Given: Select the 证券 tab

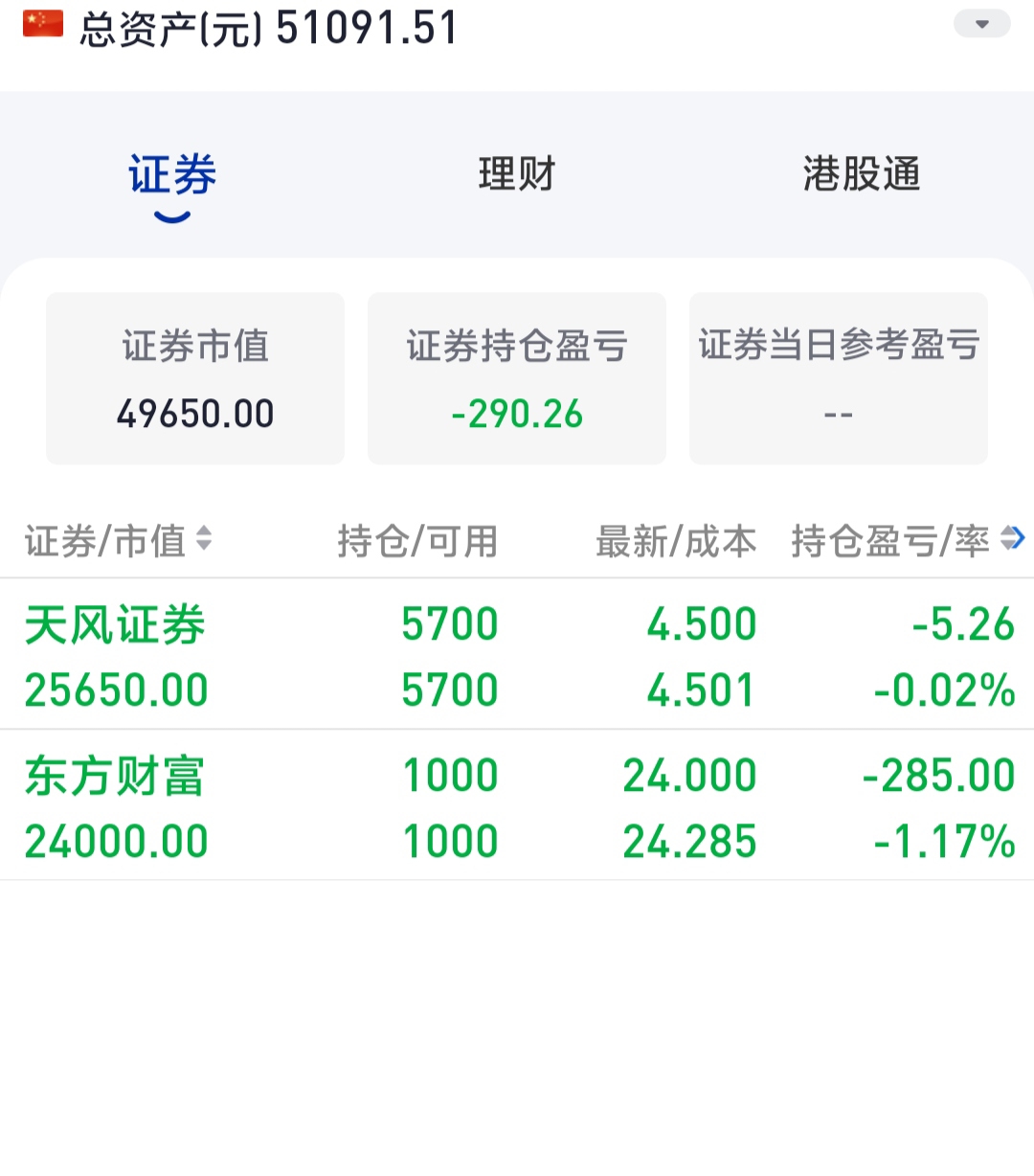Looking at the screenshot, I should click(x=172, y=175).
